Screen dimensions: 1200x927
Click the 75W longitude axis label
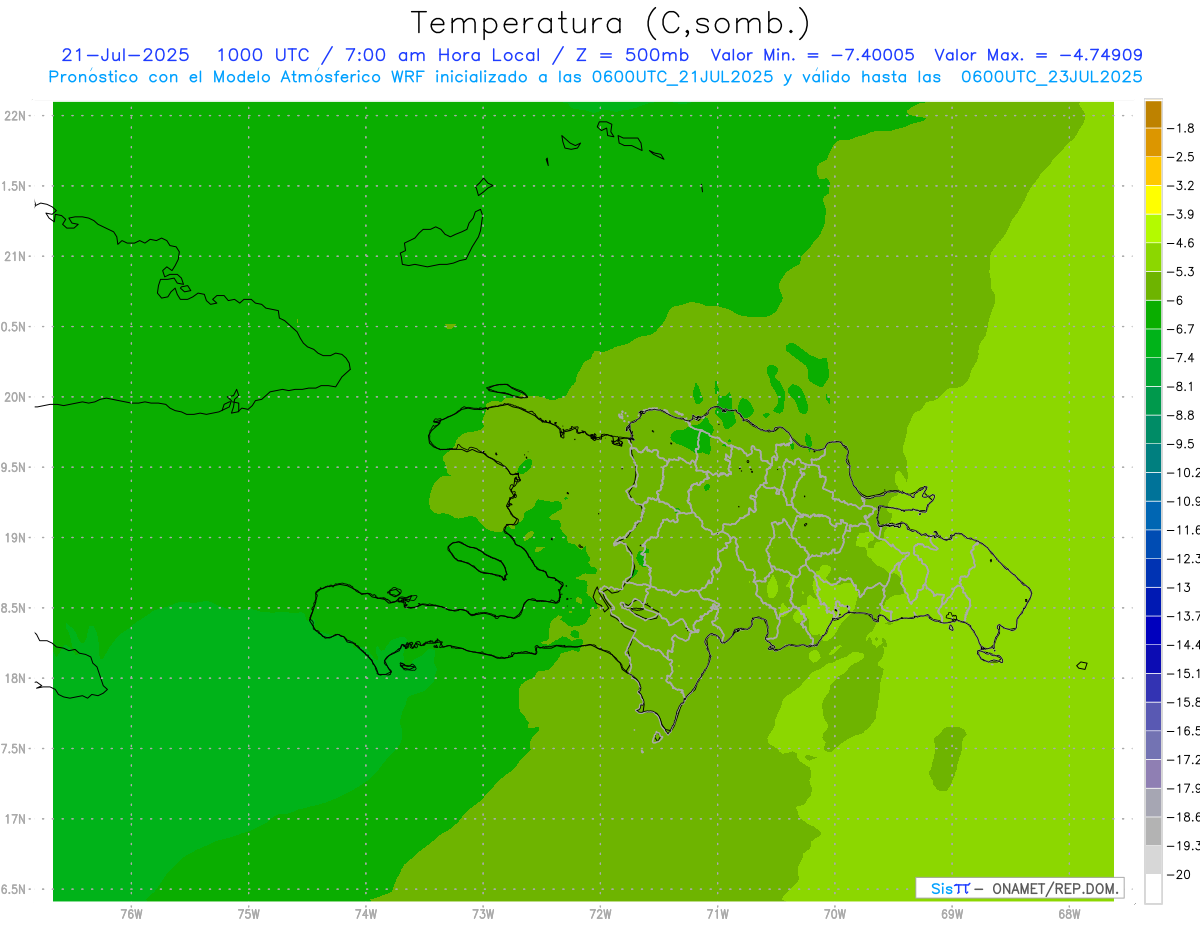coord(249,913)
